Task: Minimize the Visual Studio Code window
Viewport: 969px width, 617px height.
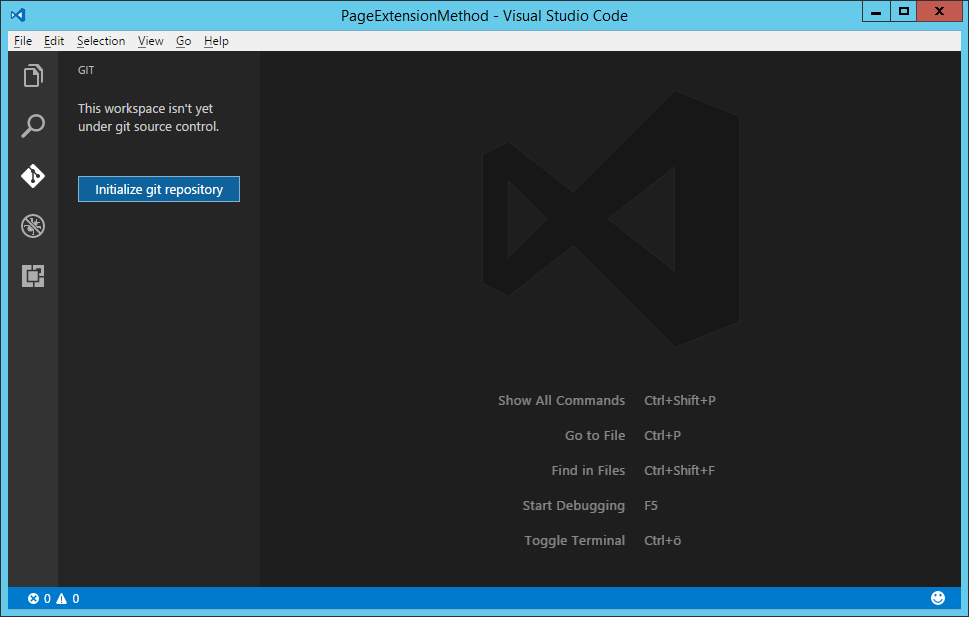Action: [876, 12]
